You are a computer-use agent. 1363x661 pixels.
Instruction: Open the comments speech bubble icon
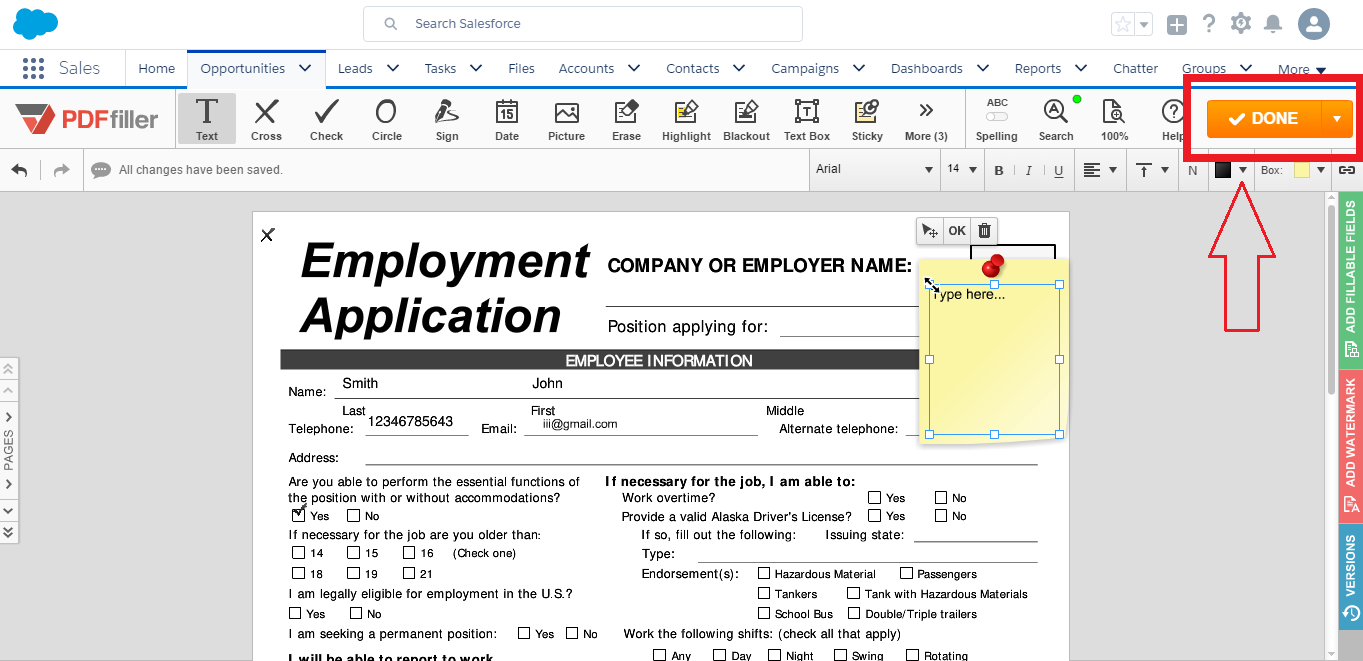(101, 170)
